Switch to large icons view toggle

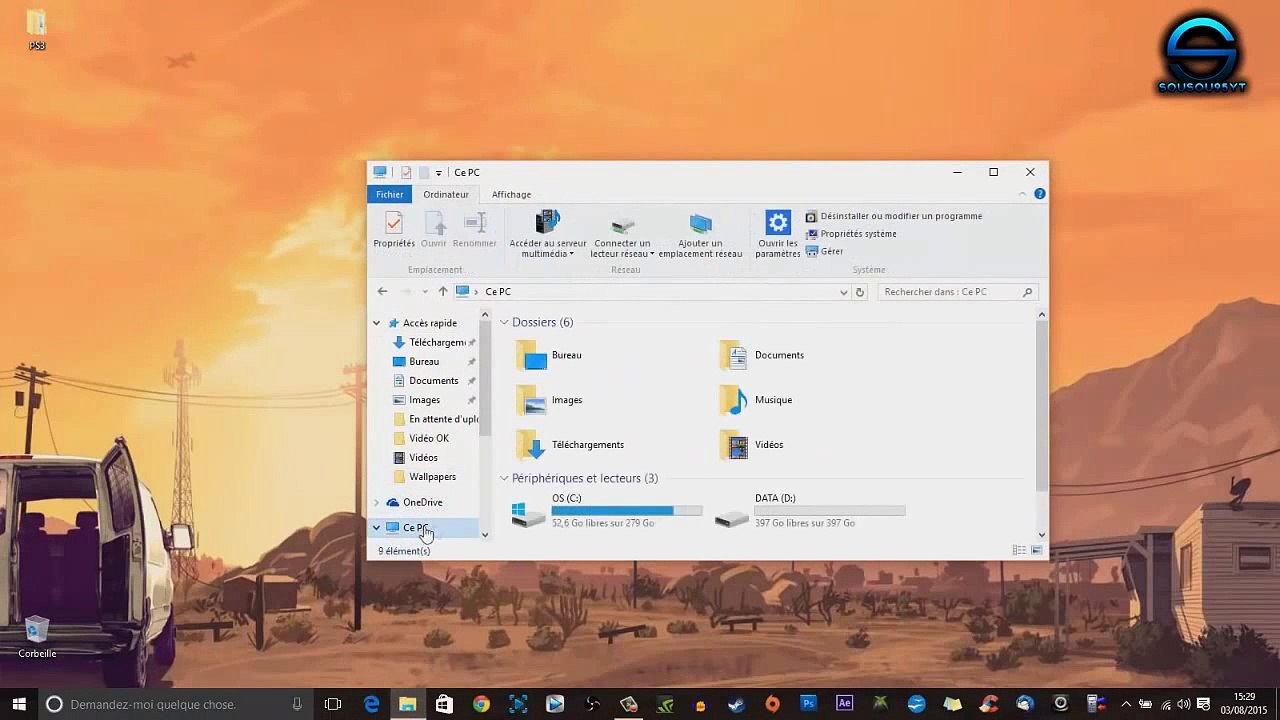[1037, 550]
